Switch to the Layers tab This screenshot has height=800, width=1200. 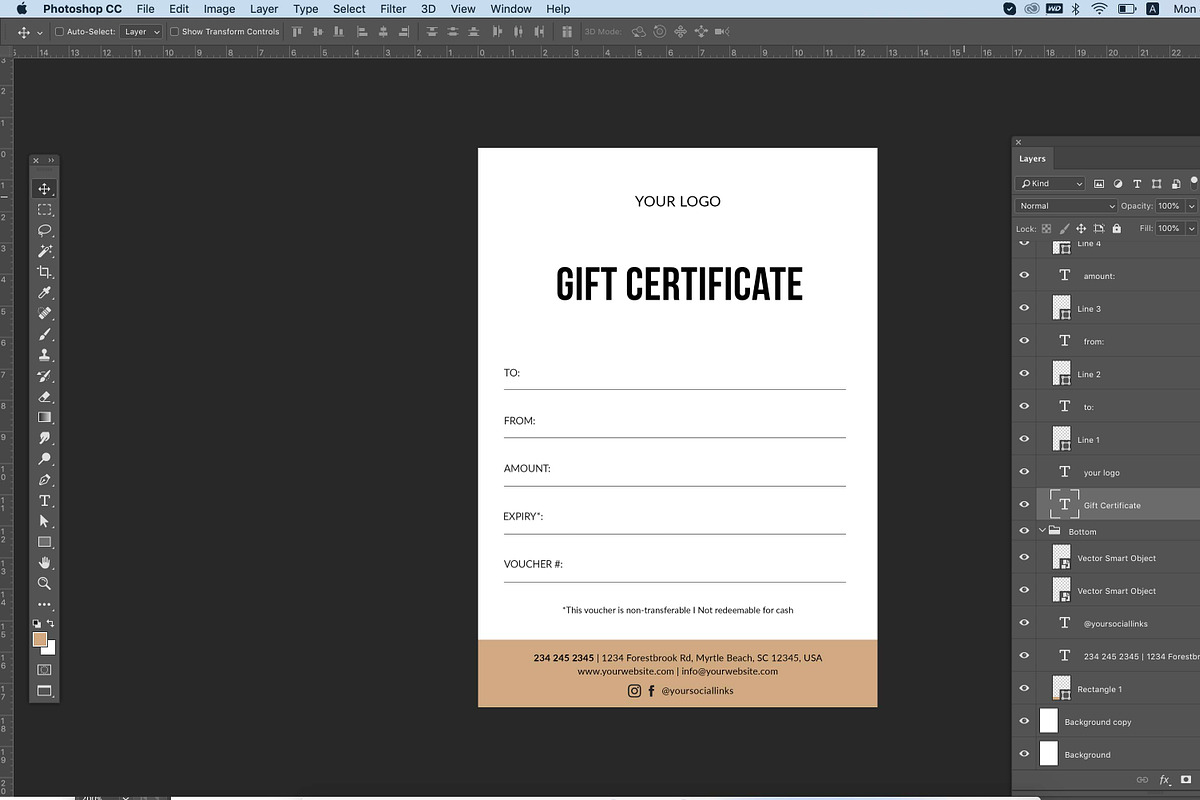click(x=1032, y=159)
